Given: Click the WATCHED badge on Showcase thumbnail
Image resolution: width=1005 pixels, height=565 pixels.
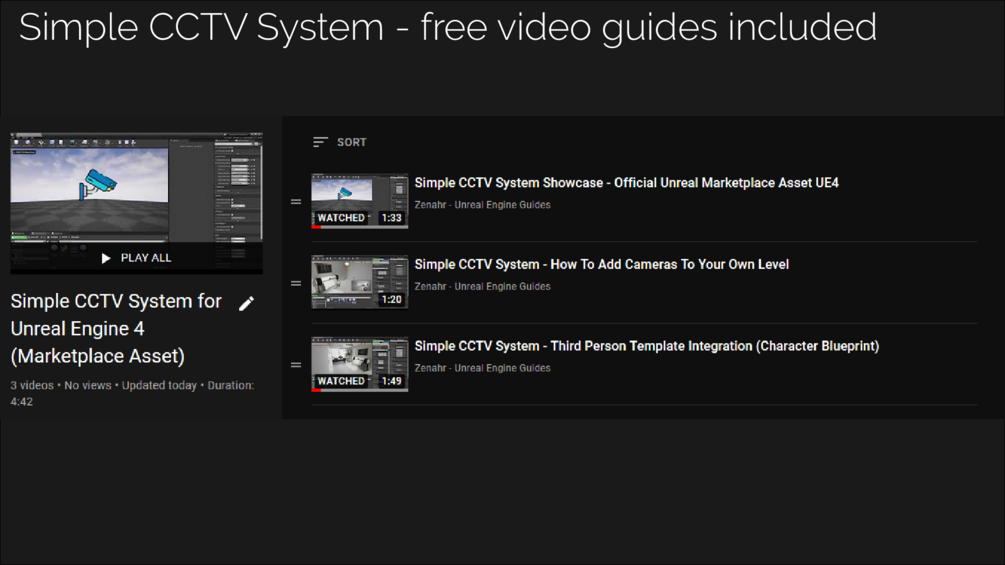Looking at the screenshot, I should pyautogui.click(x=341, y=218).
